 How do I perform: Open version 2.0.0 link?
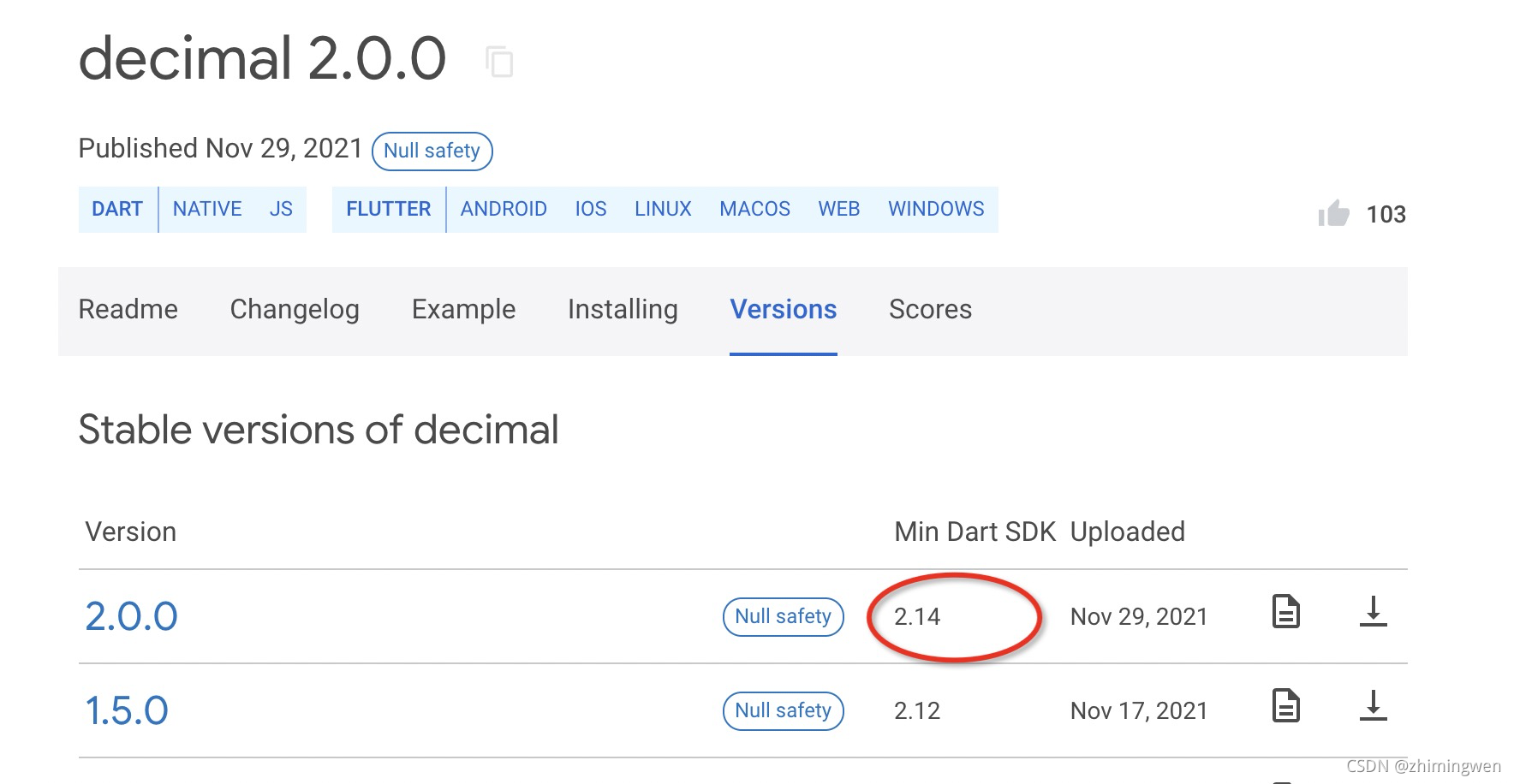point(131,616)
